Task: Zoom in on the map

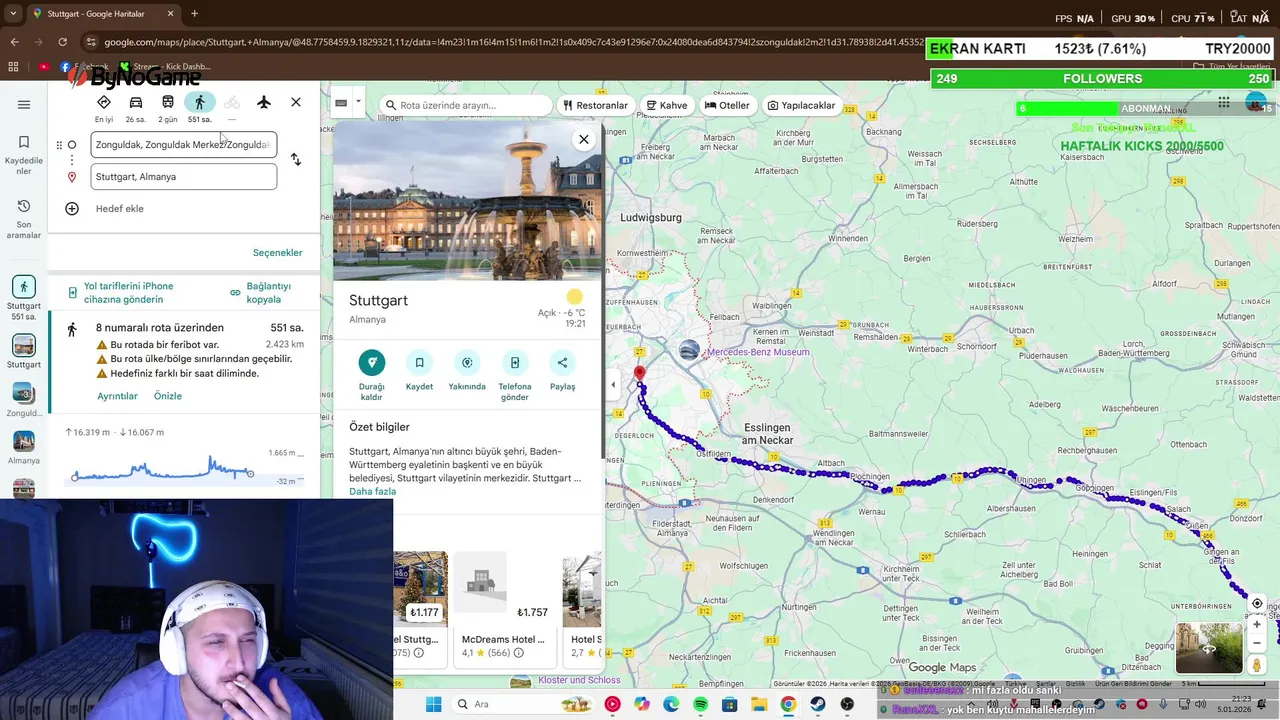Action: point(1257,625)
